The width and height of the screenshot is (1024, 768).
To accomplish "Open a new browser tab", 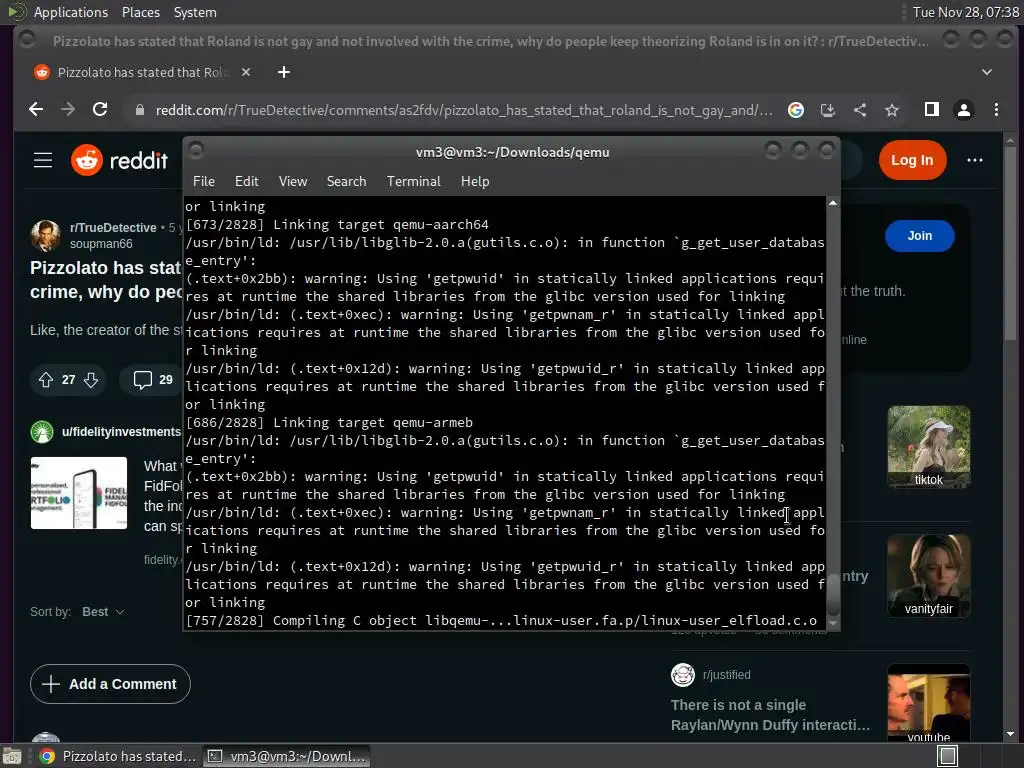I will click(283, 72).
